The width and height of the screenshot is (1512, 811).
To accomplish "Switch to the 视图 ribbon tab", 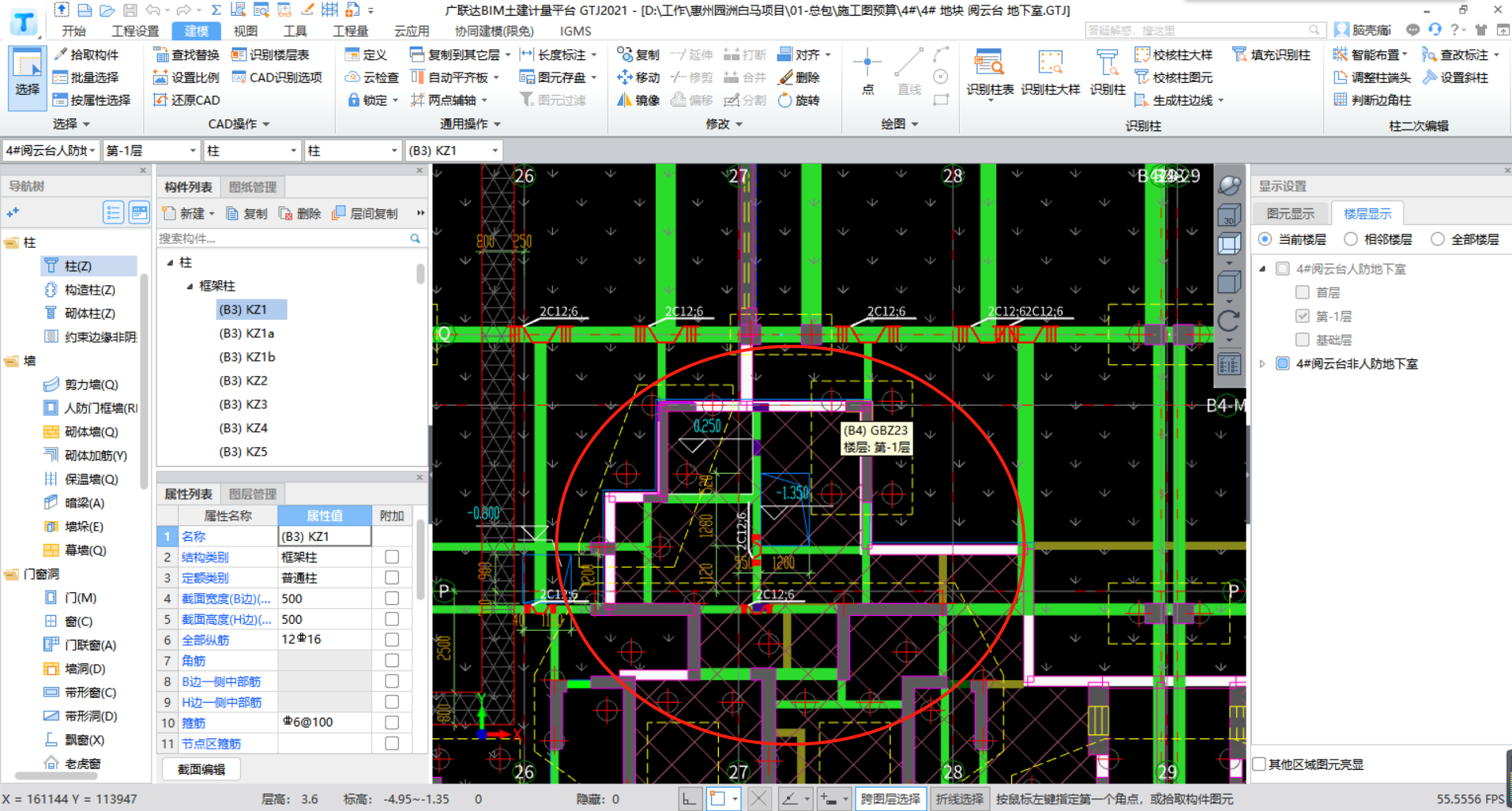I will click(245, 31).
